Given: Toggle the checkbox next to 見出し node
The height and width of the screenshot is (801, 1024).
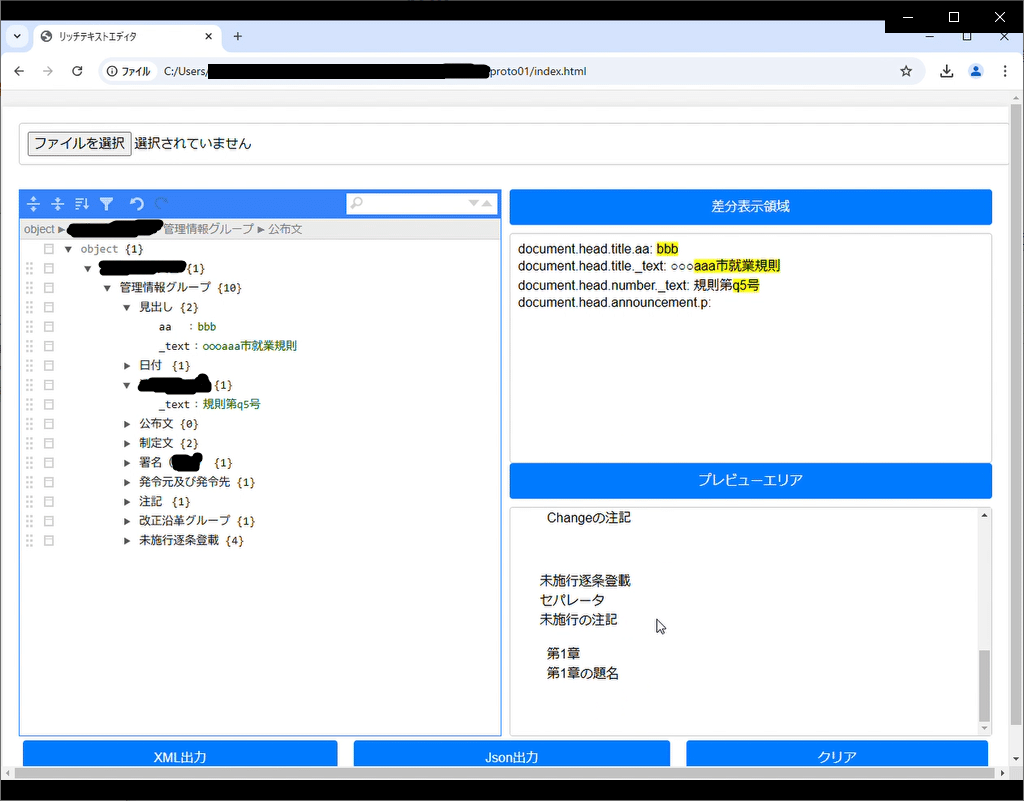Looking at the screenshot, I should click(x=47, y=307).
